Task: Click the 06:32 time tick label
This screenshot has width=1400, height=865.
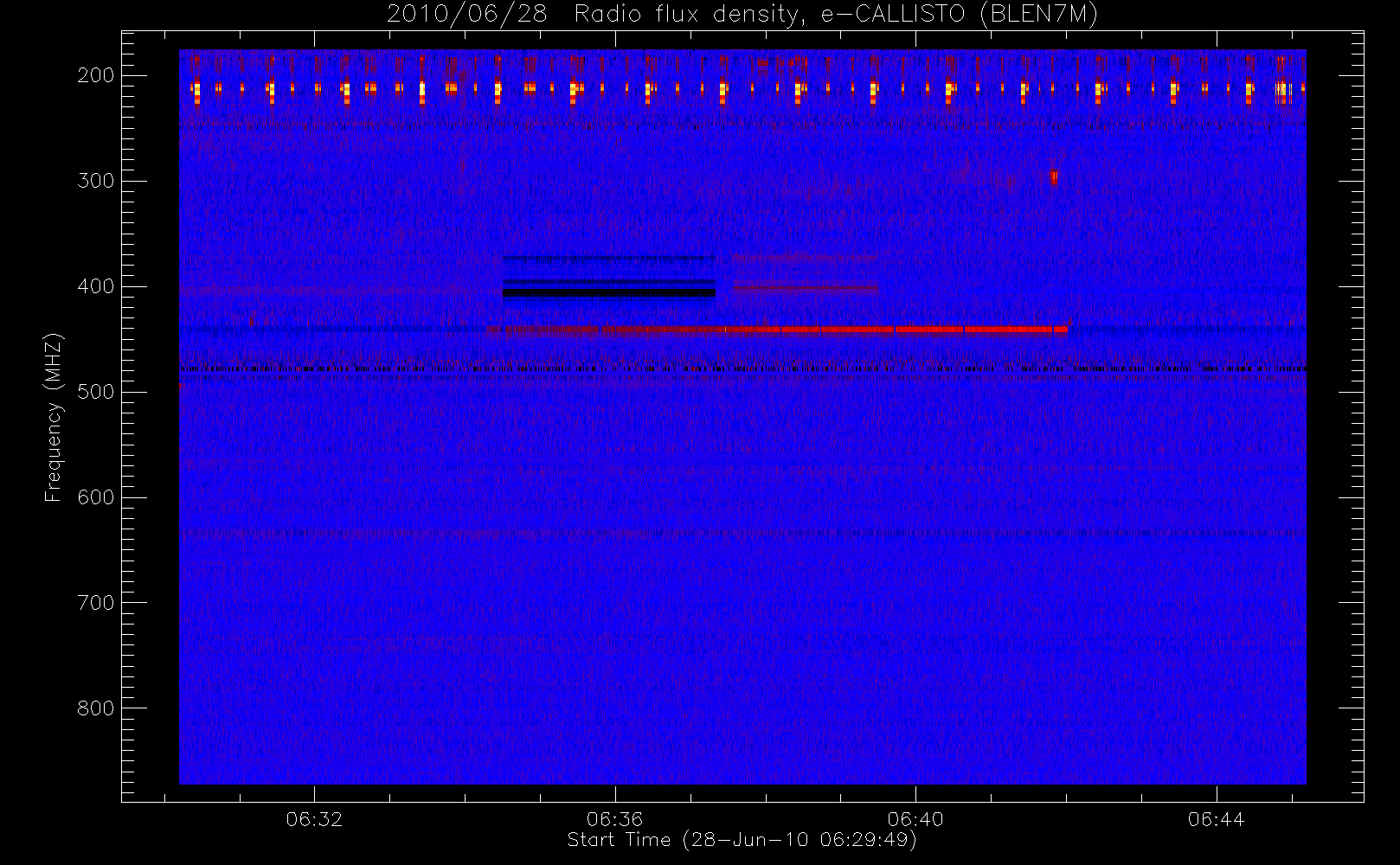Action: coord(314,818)
